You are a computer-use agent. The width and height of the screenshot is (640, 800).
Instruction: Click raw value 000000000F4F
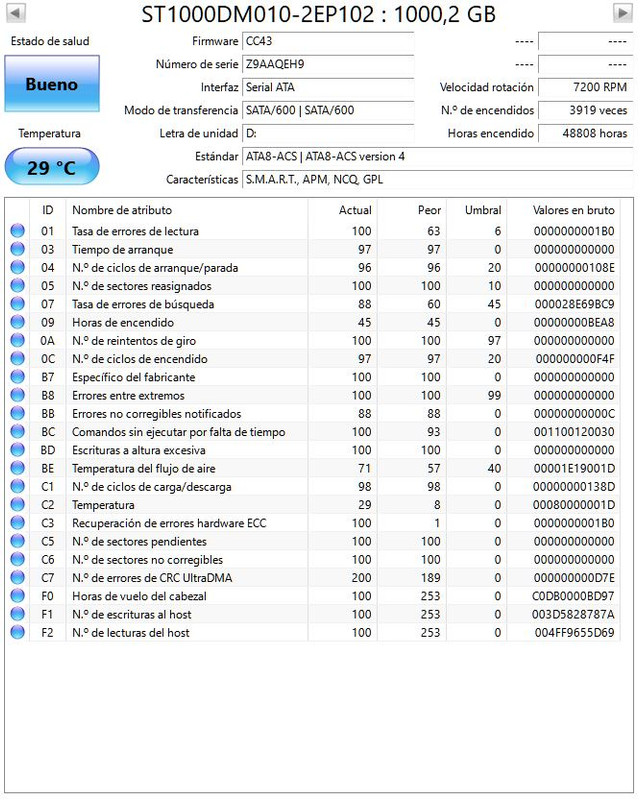575,359
